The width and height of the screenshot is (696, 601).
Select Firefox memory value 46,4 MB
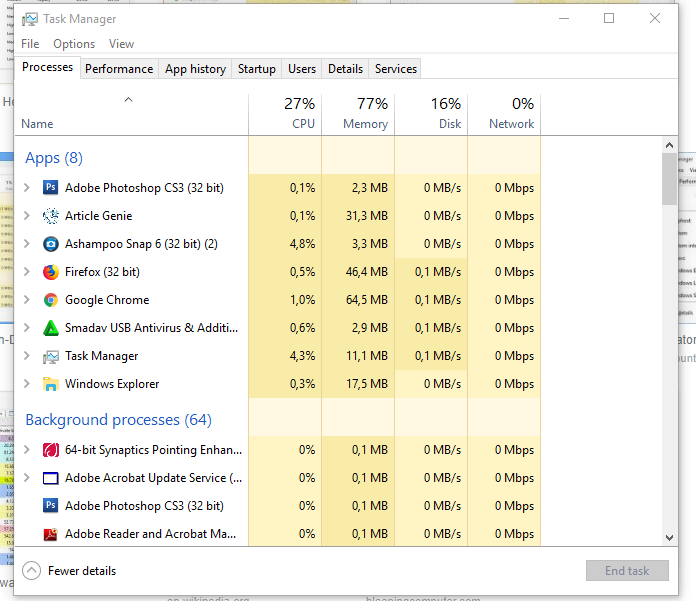[367, 272]
